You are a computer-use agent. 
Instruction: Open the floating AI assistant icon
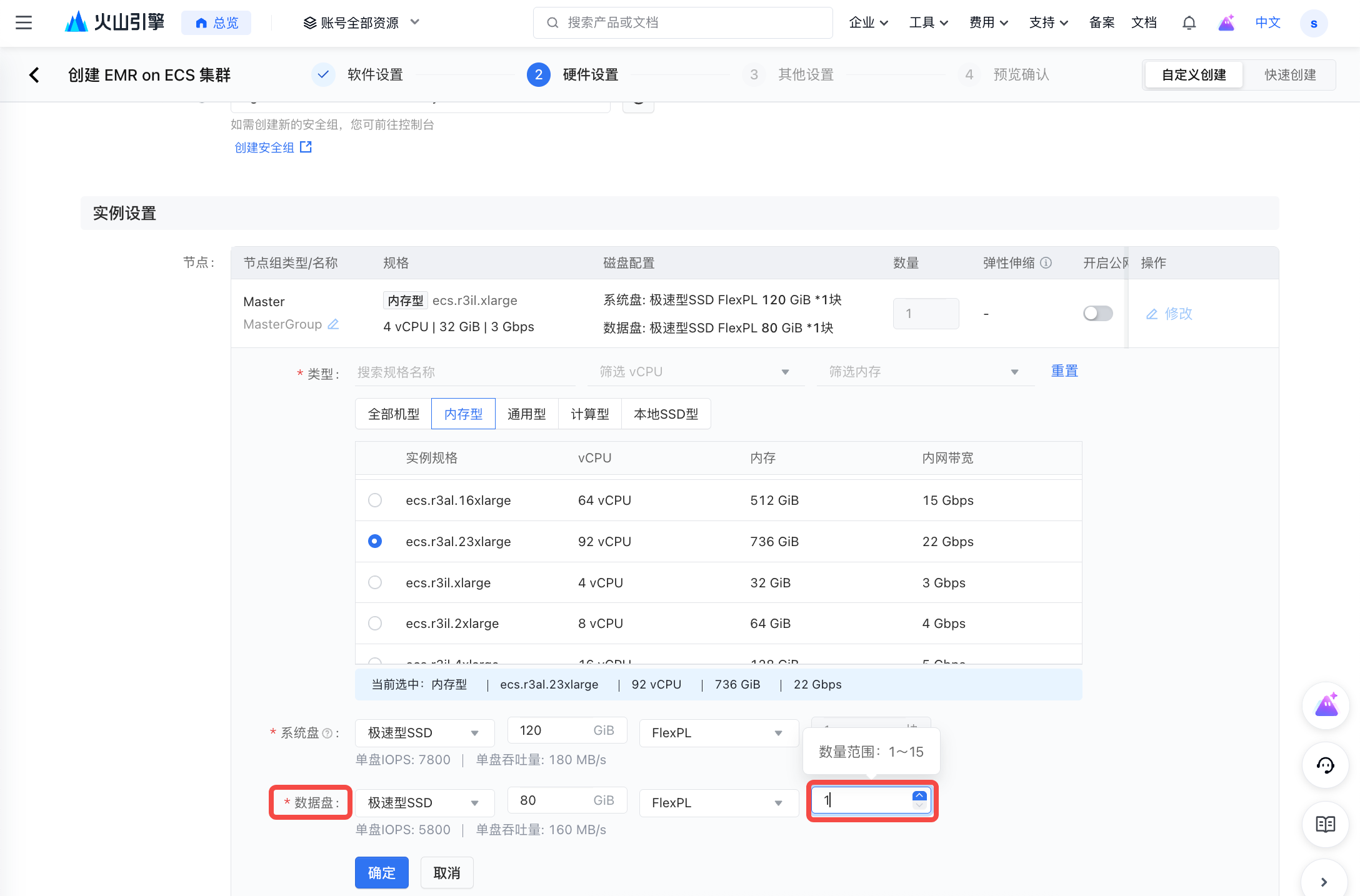coord(1326,706)
